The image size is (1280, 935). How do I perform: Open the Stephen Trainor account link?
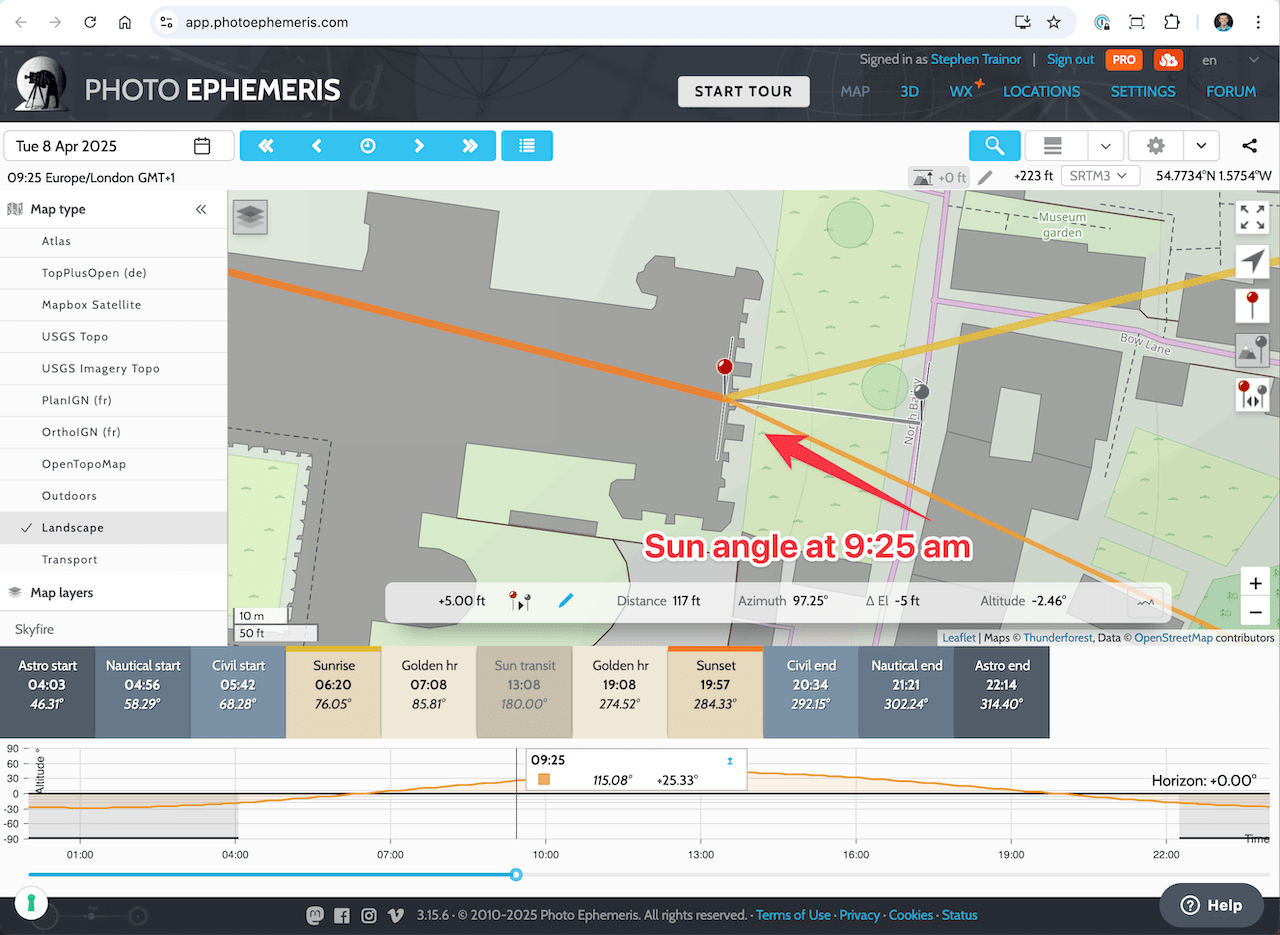976,60
